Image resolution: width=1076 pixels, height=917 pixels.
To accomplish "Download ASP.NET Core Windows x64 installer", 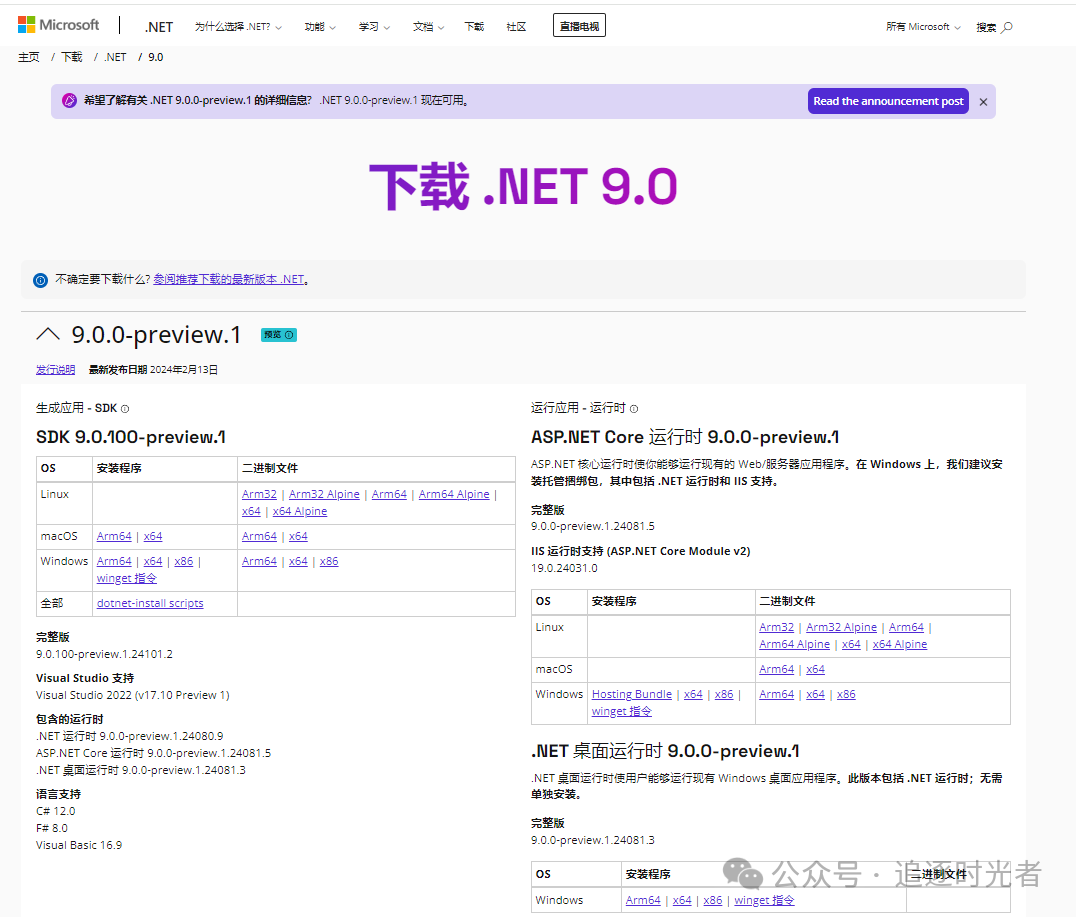I will pos(693,695).
